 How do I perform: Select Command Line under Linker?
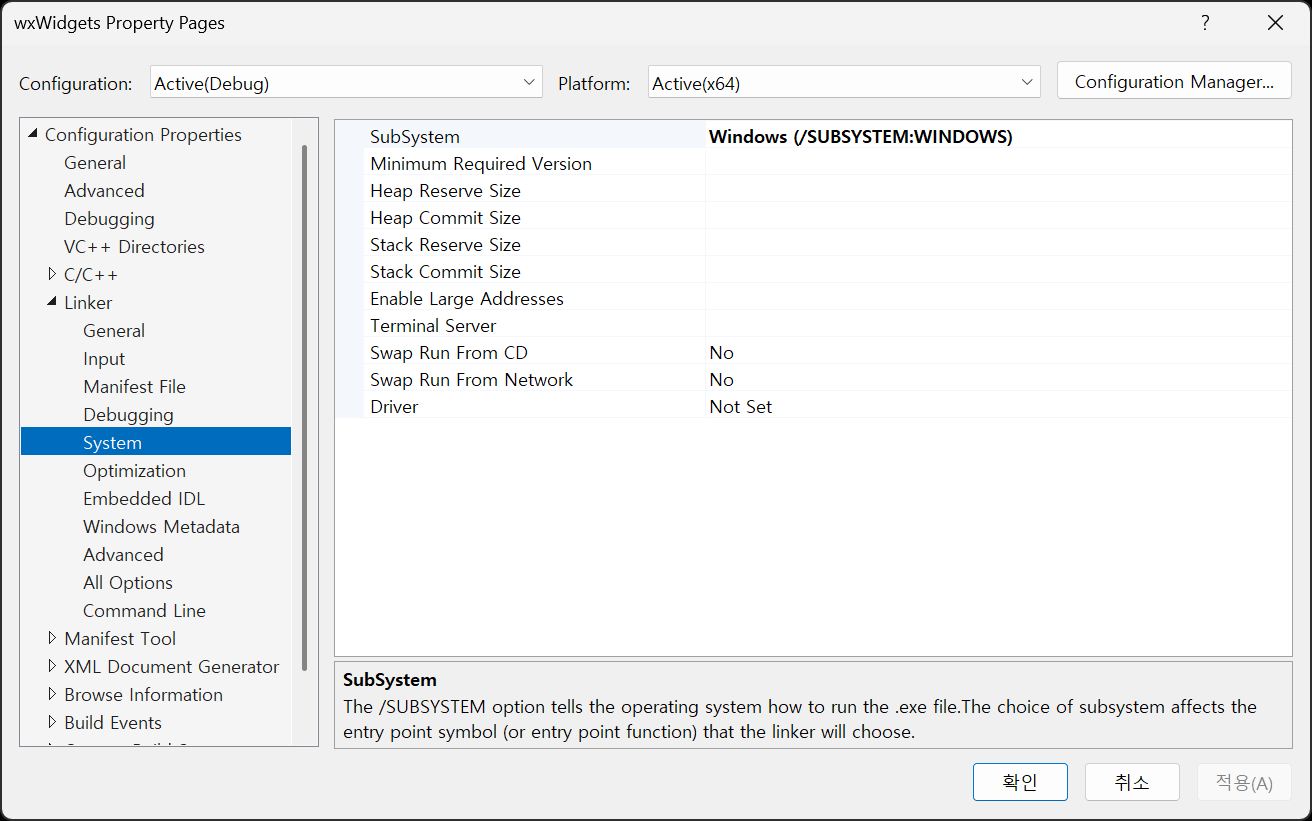[x=144, y=611]
